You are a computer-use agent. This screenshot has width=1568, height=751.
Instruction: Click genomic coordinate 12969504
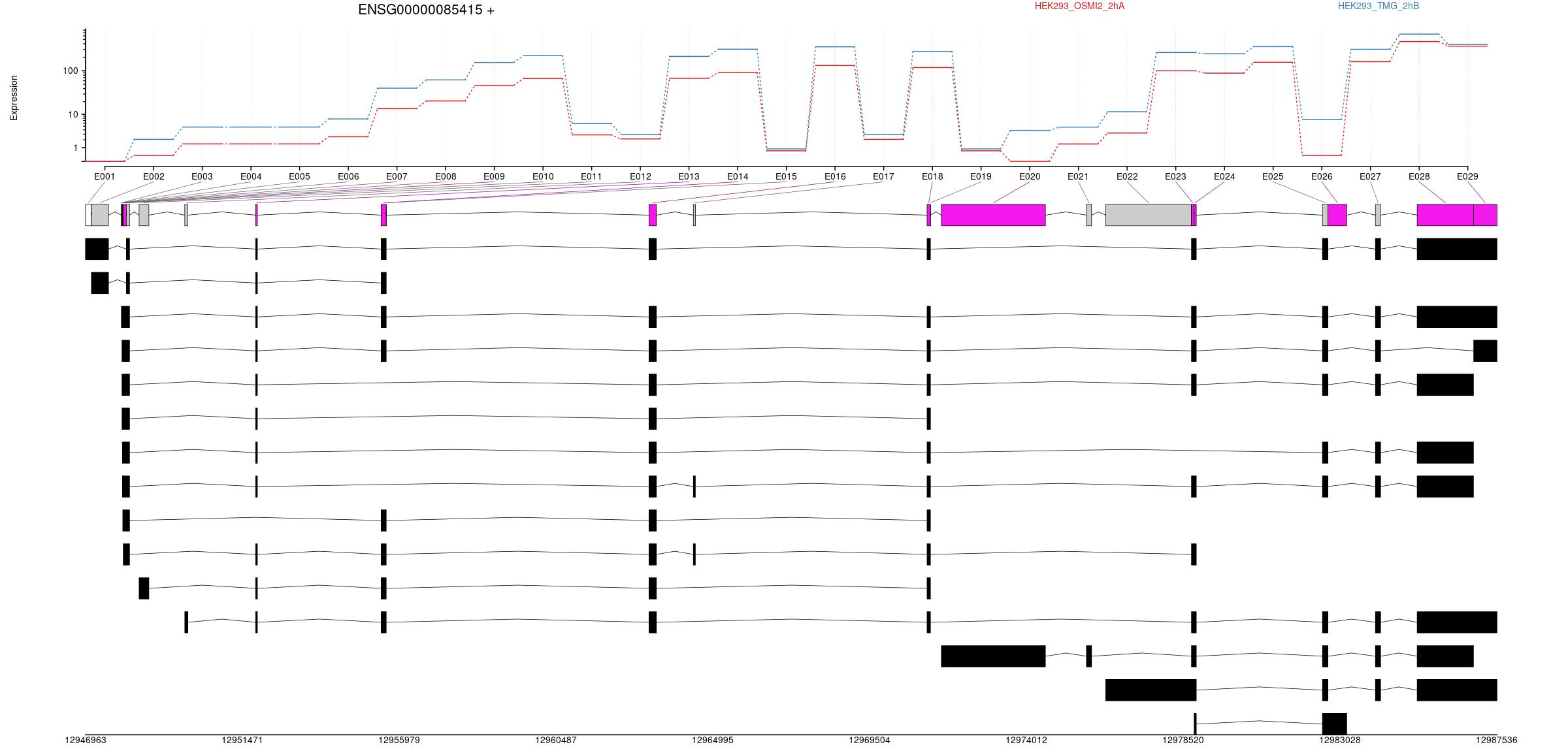[x=870, y=740]
